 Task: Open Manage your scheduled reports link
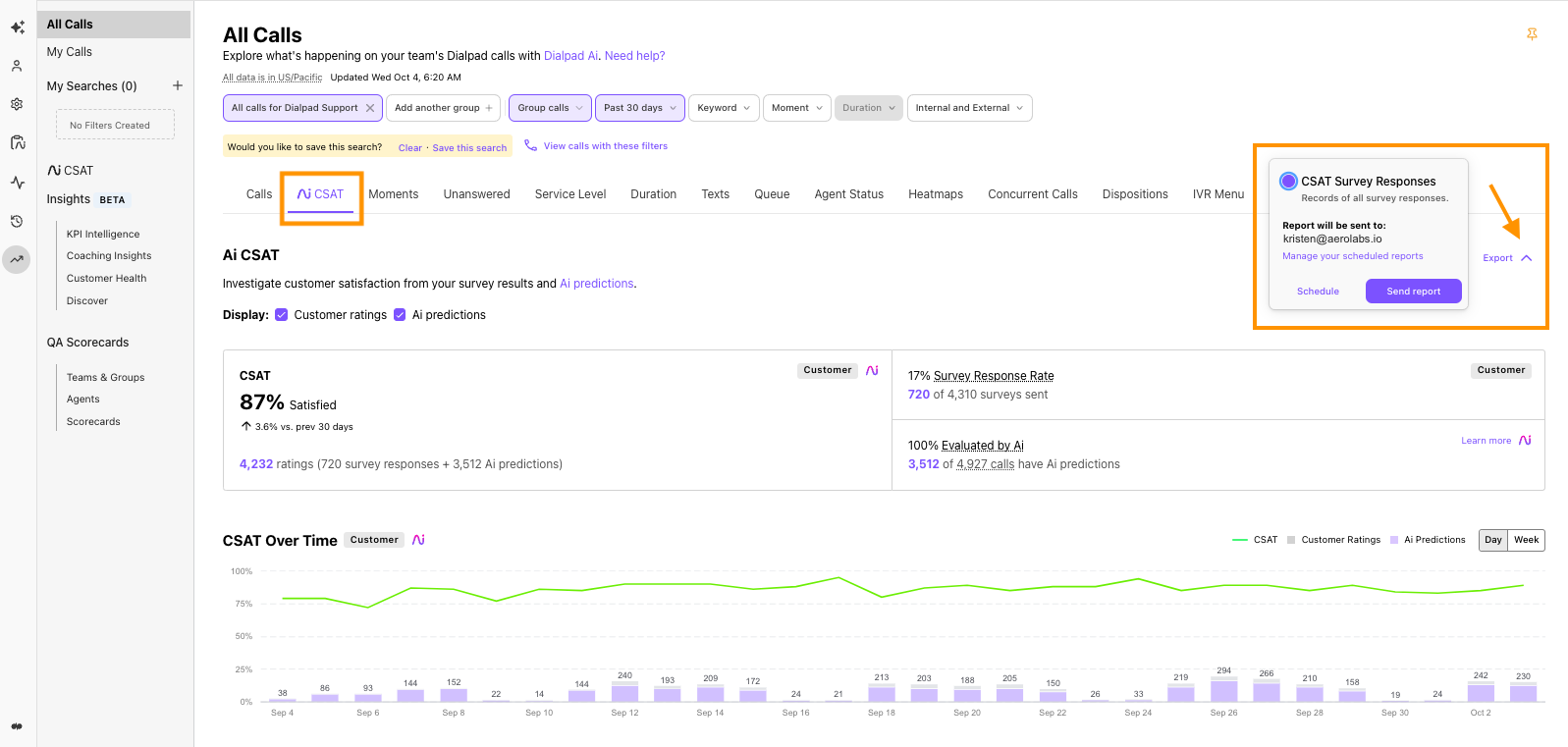tap(1352, 256)
